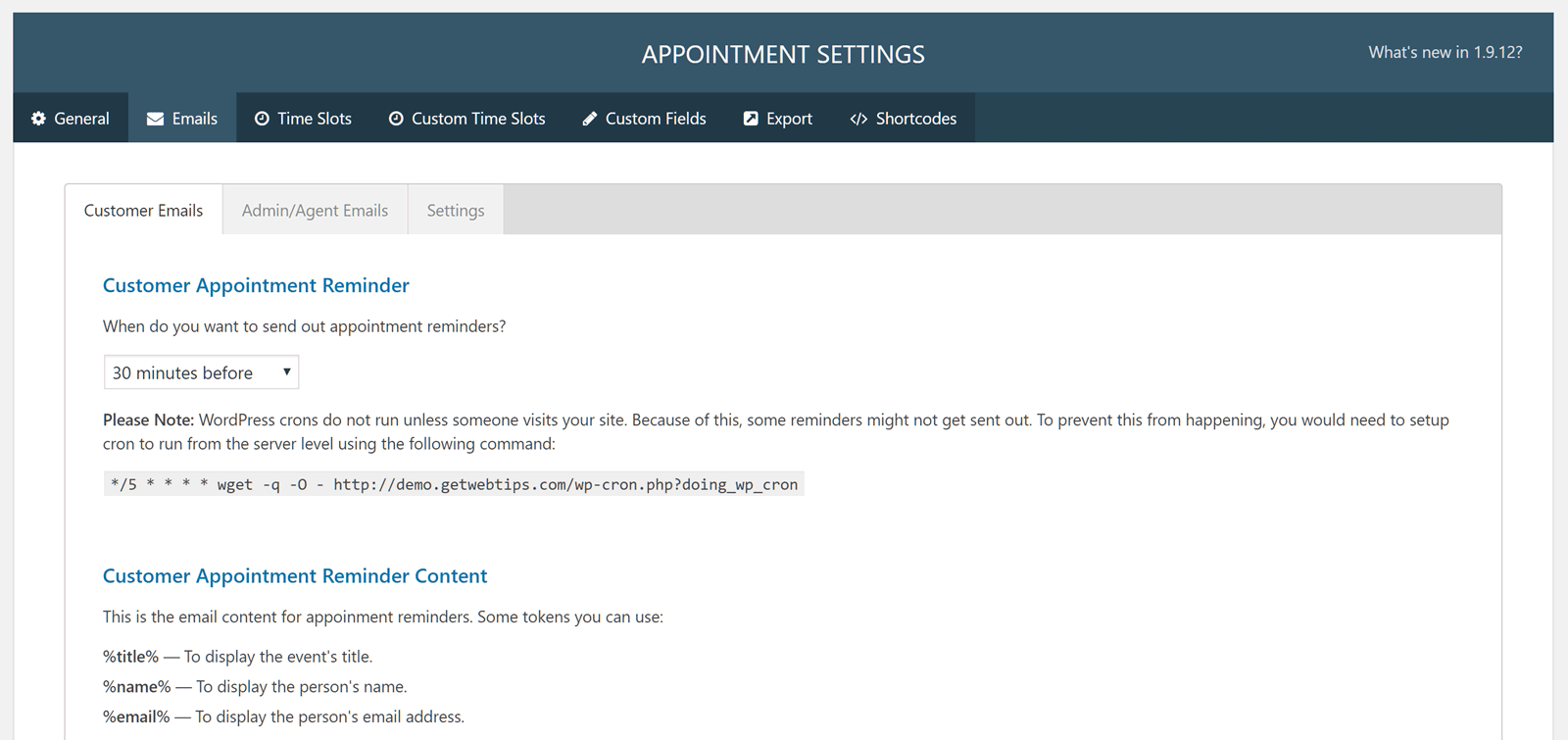Navigate to the Shortcodes section
The height and width of the screenshot is (740, 1568).
(x=915, y=119)
